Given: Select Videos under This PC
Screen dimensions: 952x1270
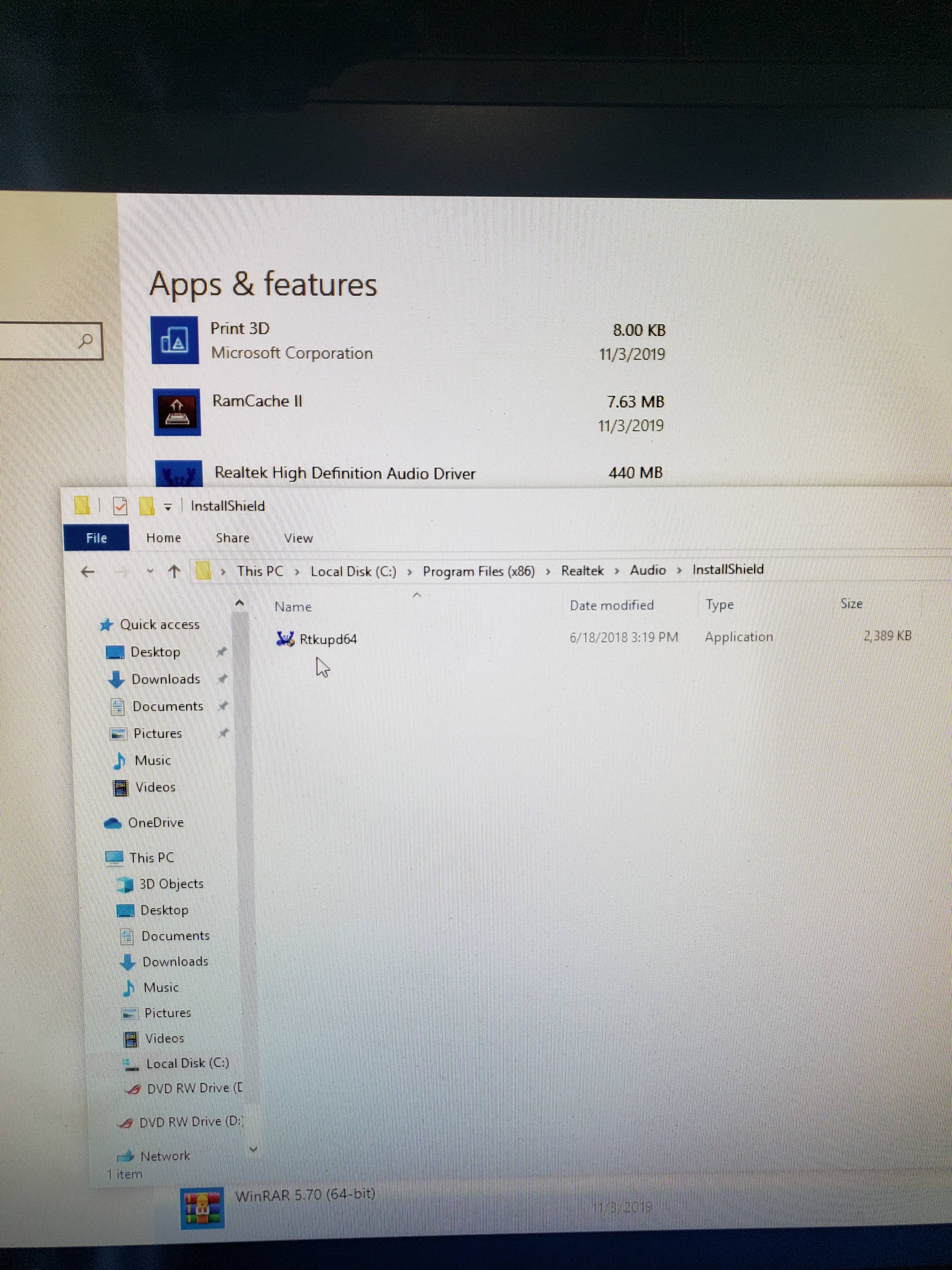Looking at the screenshot, I should point(165,1038).
